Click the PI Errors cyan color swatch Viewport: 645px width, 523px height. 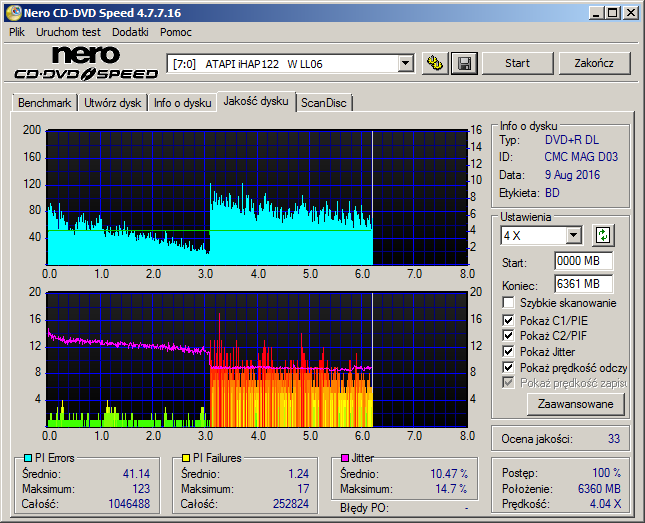28,458
